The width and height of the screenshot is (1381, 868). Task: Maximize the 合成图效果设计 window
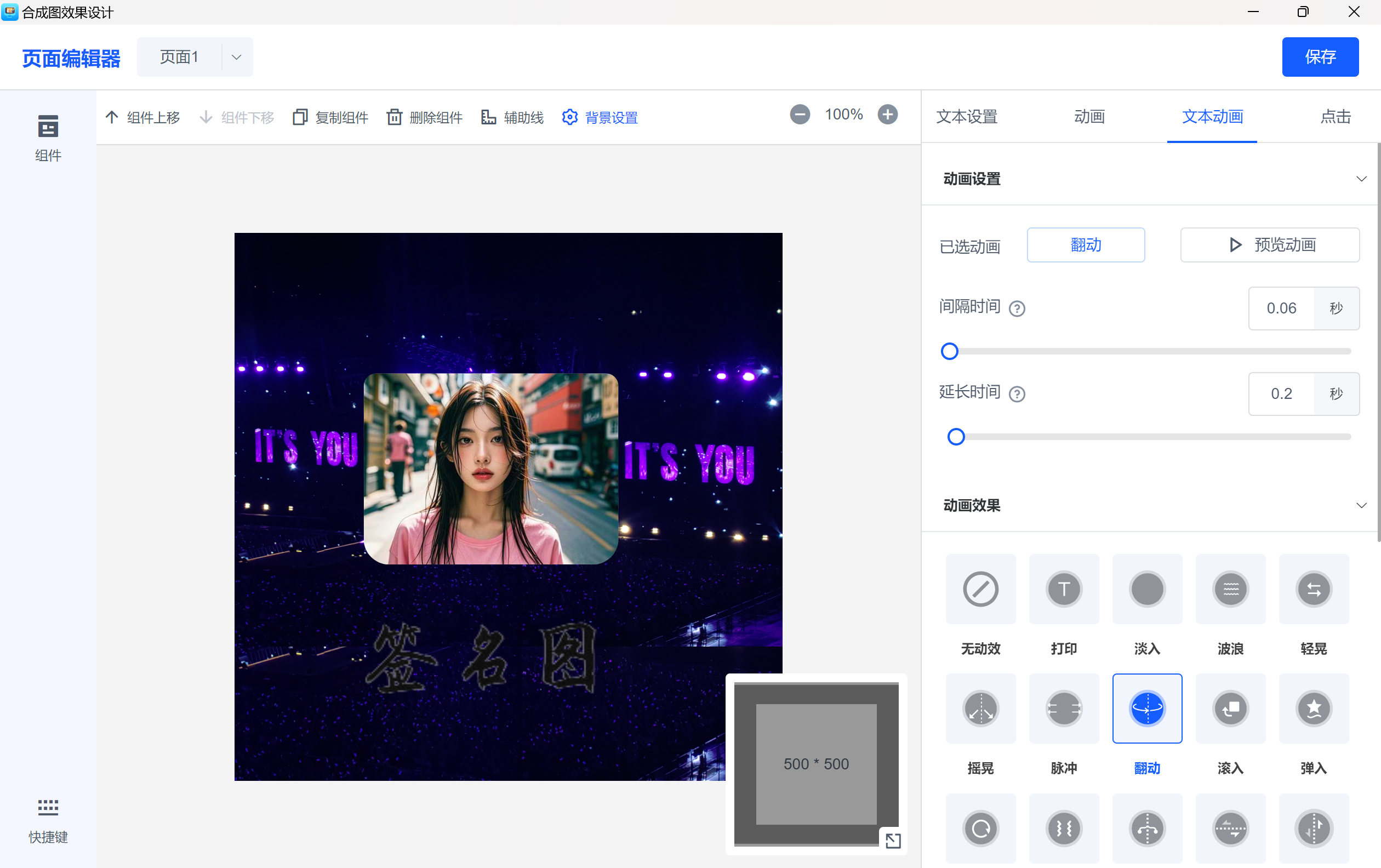[x=1303, y=12]
